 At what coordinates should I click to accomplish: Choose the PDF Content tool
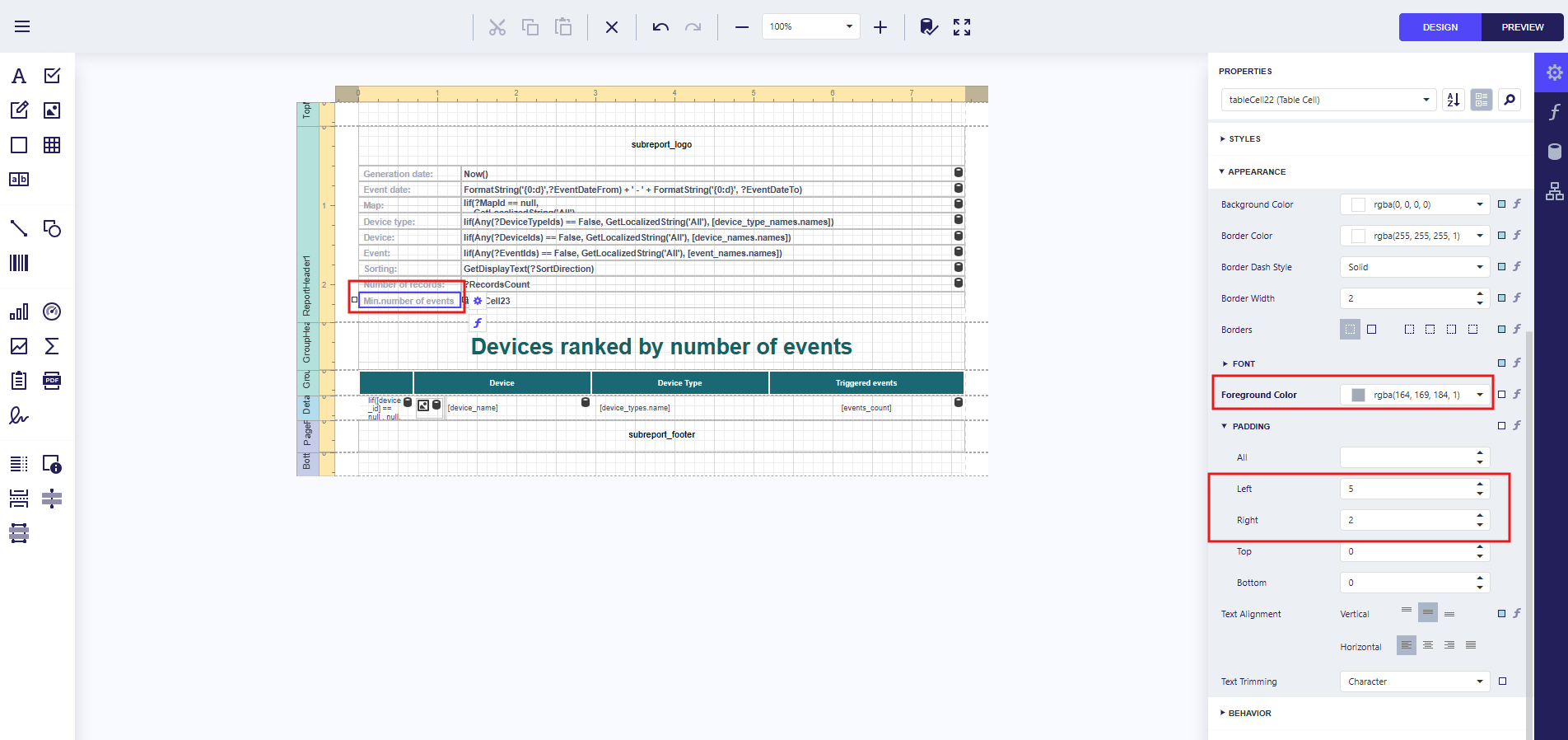pyautogui.click(x=52, y=381)
